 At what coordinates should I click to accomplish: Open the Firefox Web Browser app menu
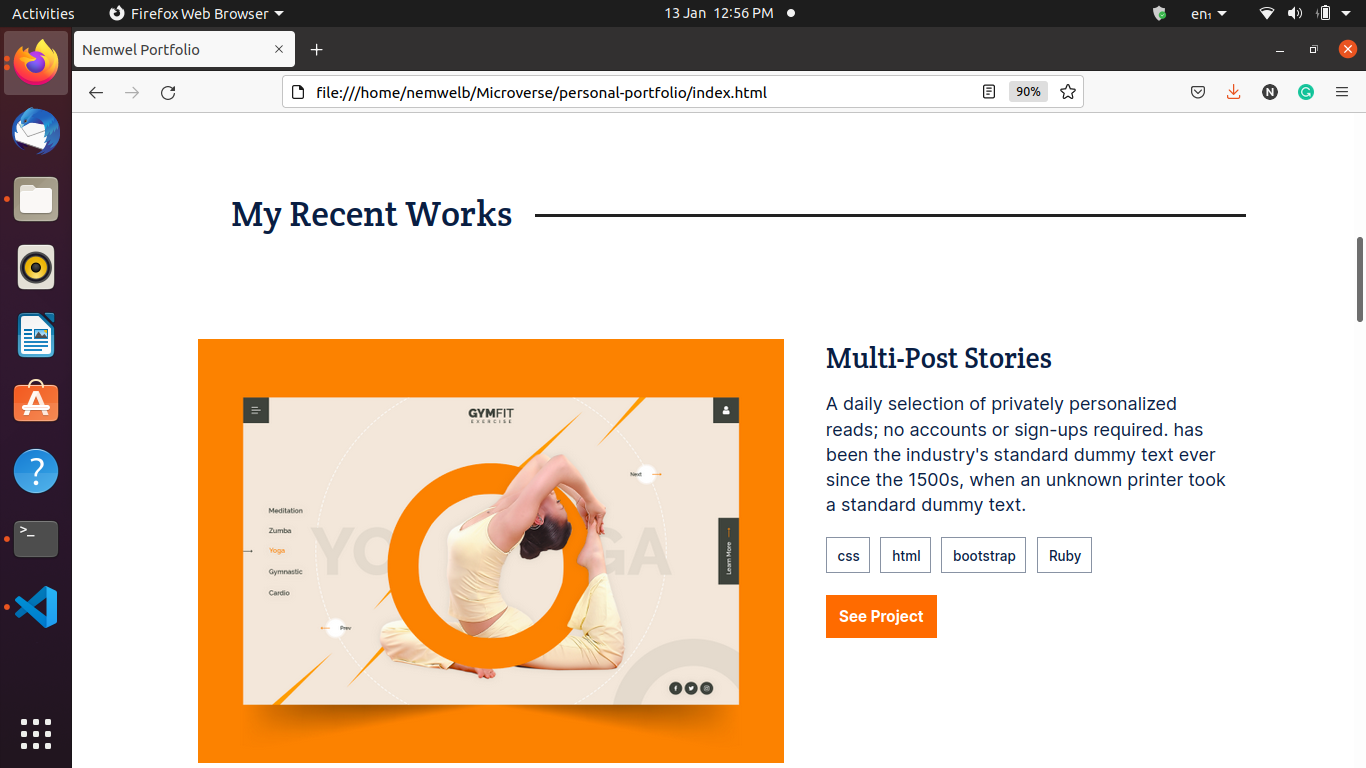196,13
